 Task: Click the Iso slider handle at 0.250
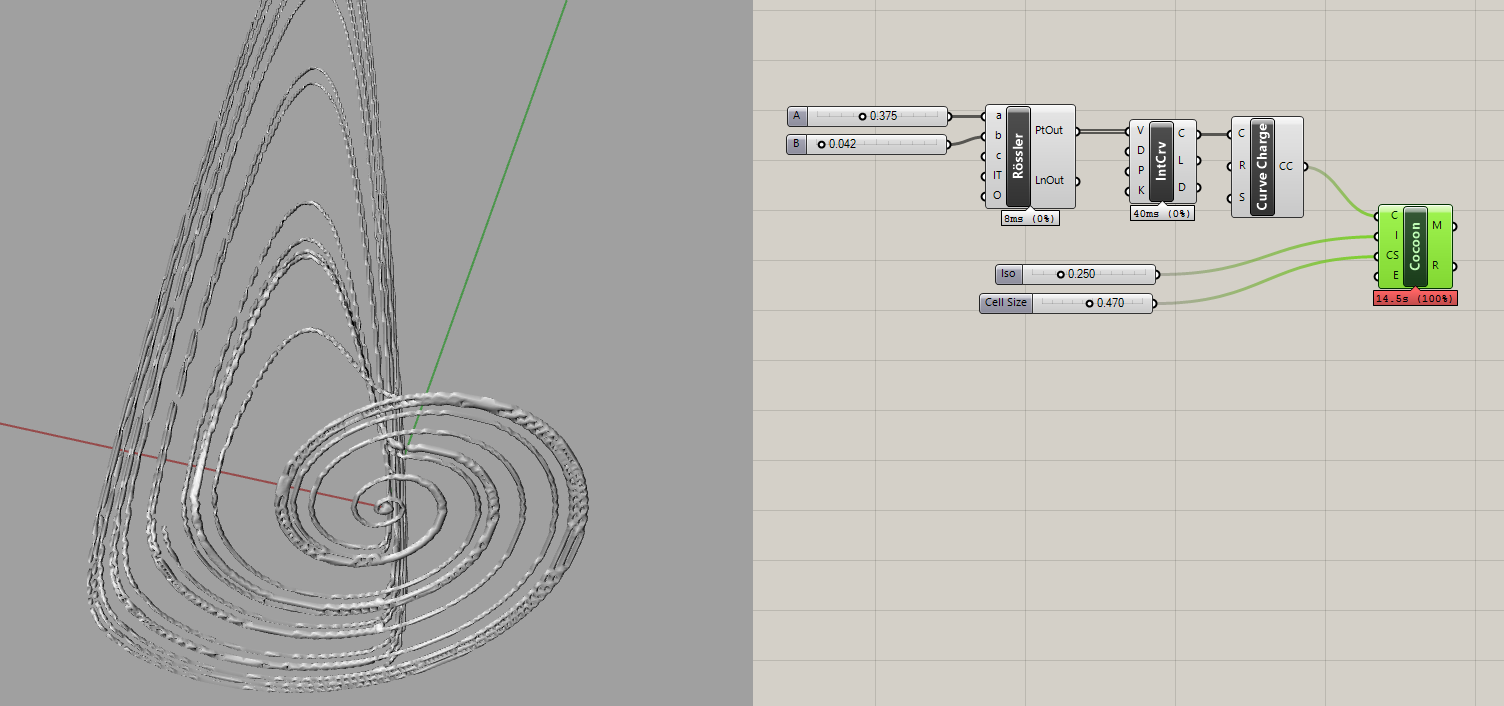point(1061,274)
